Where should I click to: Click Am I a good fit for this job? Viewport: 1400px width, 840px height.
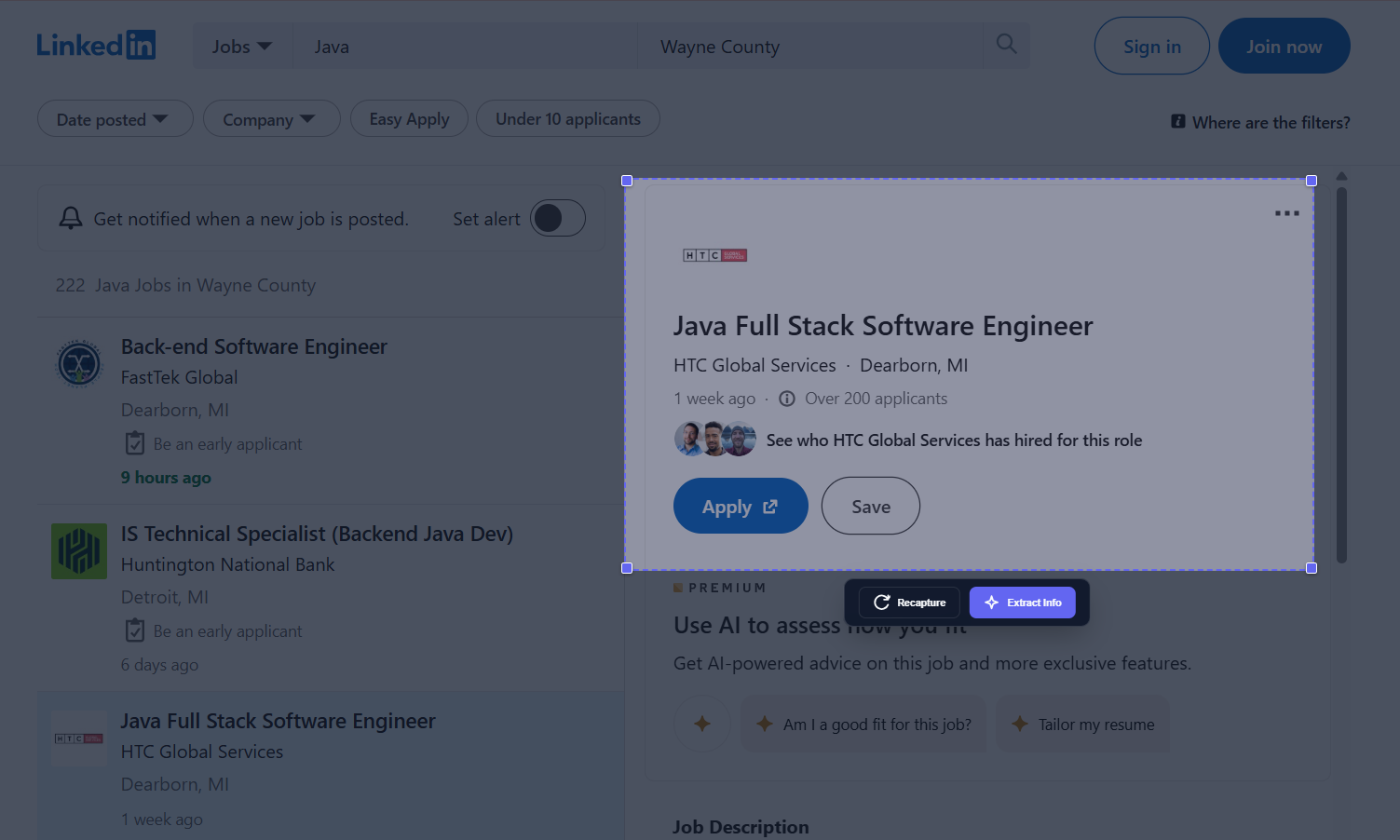[x=863, y=724]
